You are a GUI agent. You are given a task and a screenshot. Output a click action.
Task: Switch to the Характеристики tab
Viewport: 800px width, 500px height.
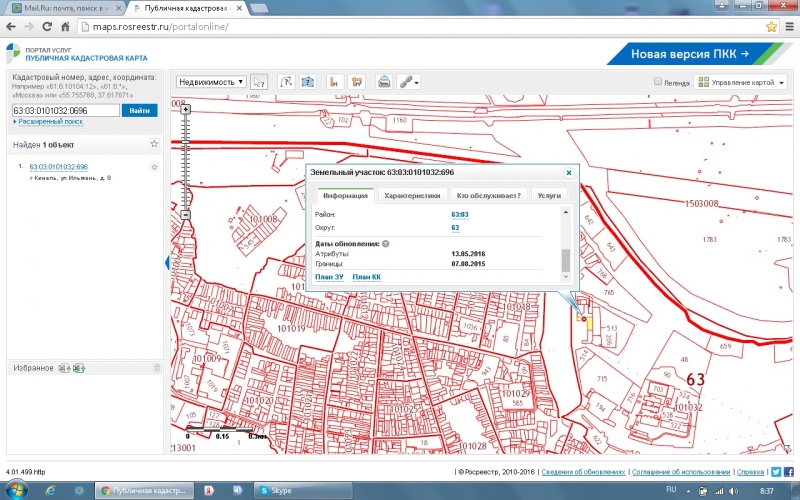[x=412, y=195]
